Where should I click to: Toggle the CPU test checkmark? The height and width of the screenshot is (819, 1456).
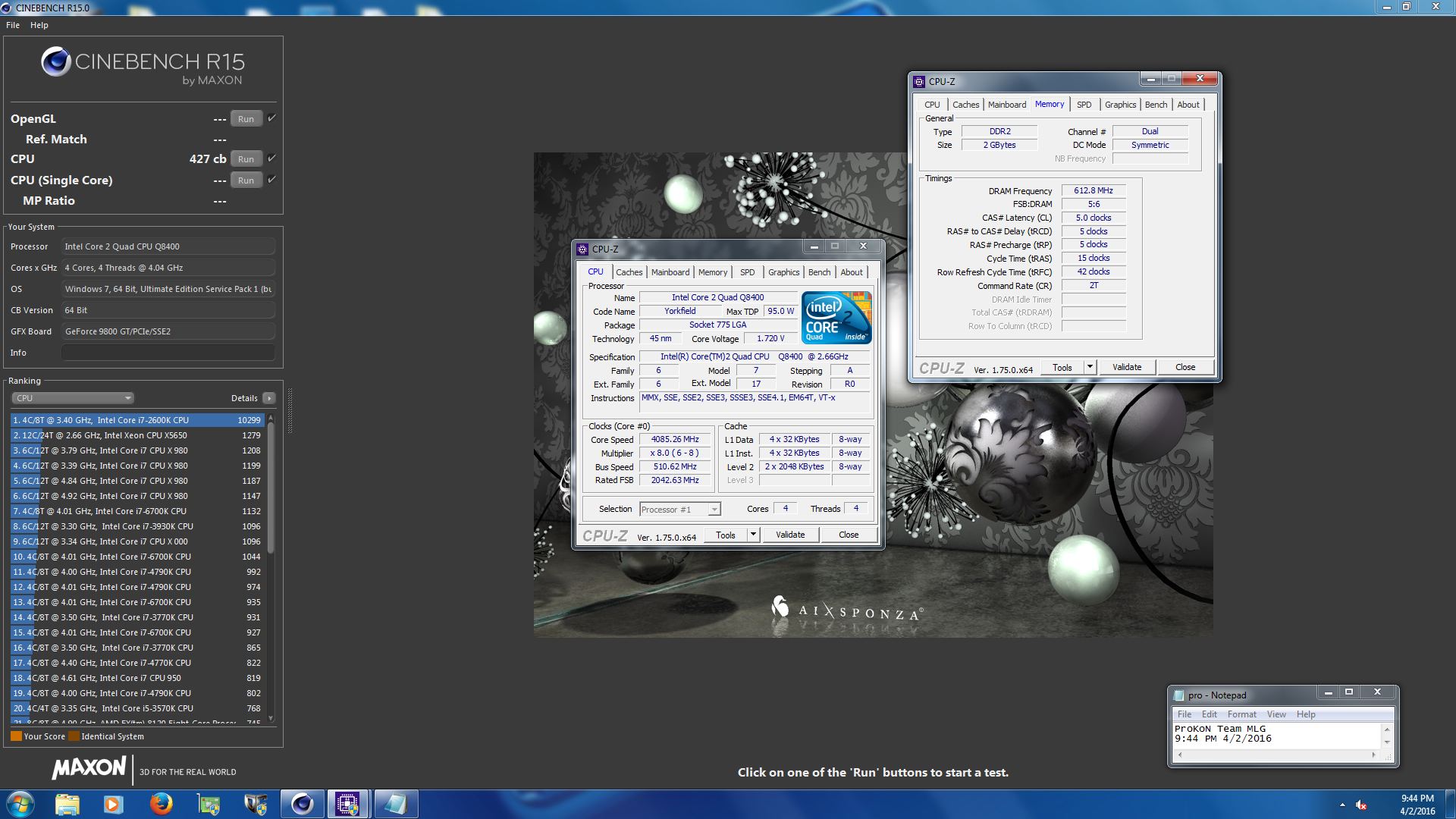271,158
